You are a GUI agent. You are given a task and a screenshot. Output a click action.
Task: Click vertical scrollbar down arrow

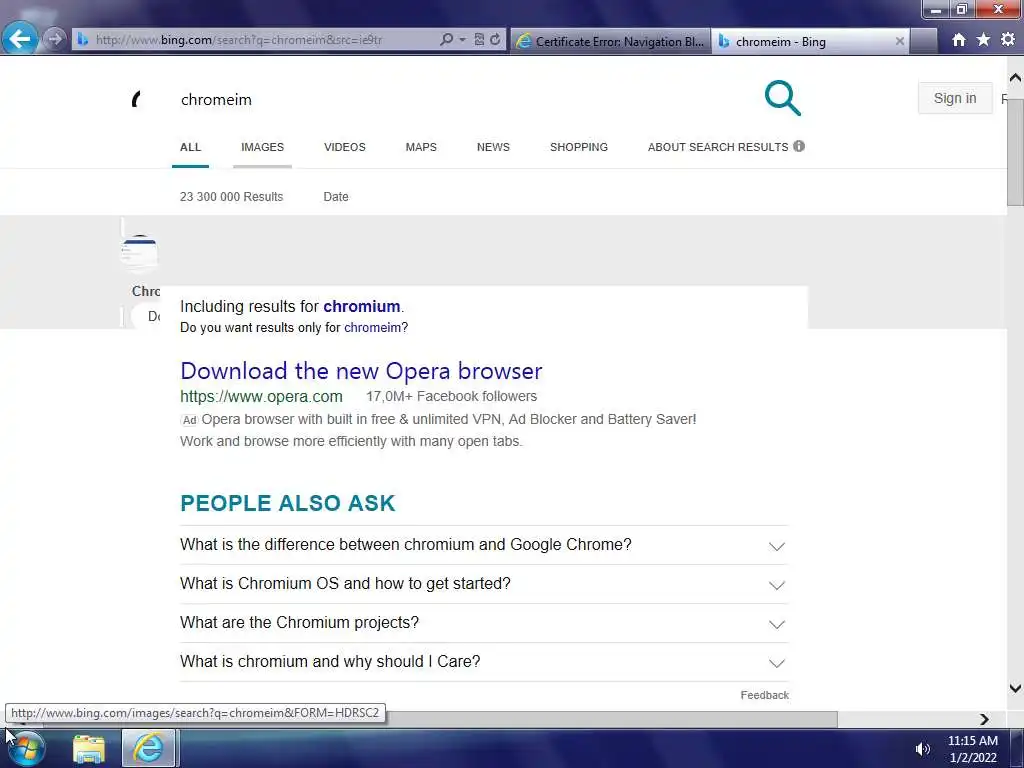(1015, 688)
